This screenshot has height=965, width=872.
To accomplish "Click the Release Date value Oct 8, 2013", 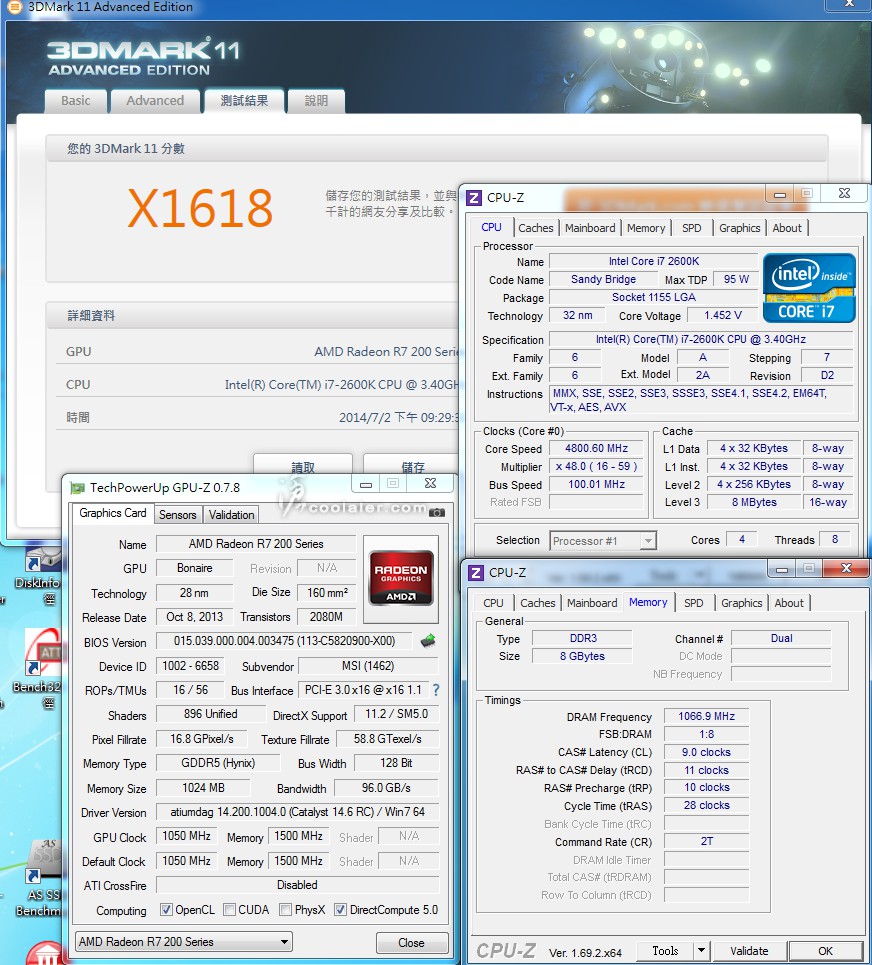I will click(194, 617).
